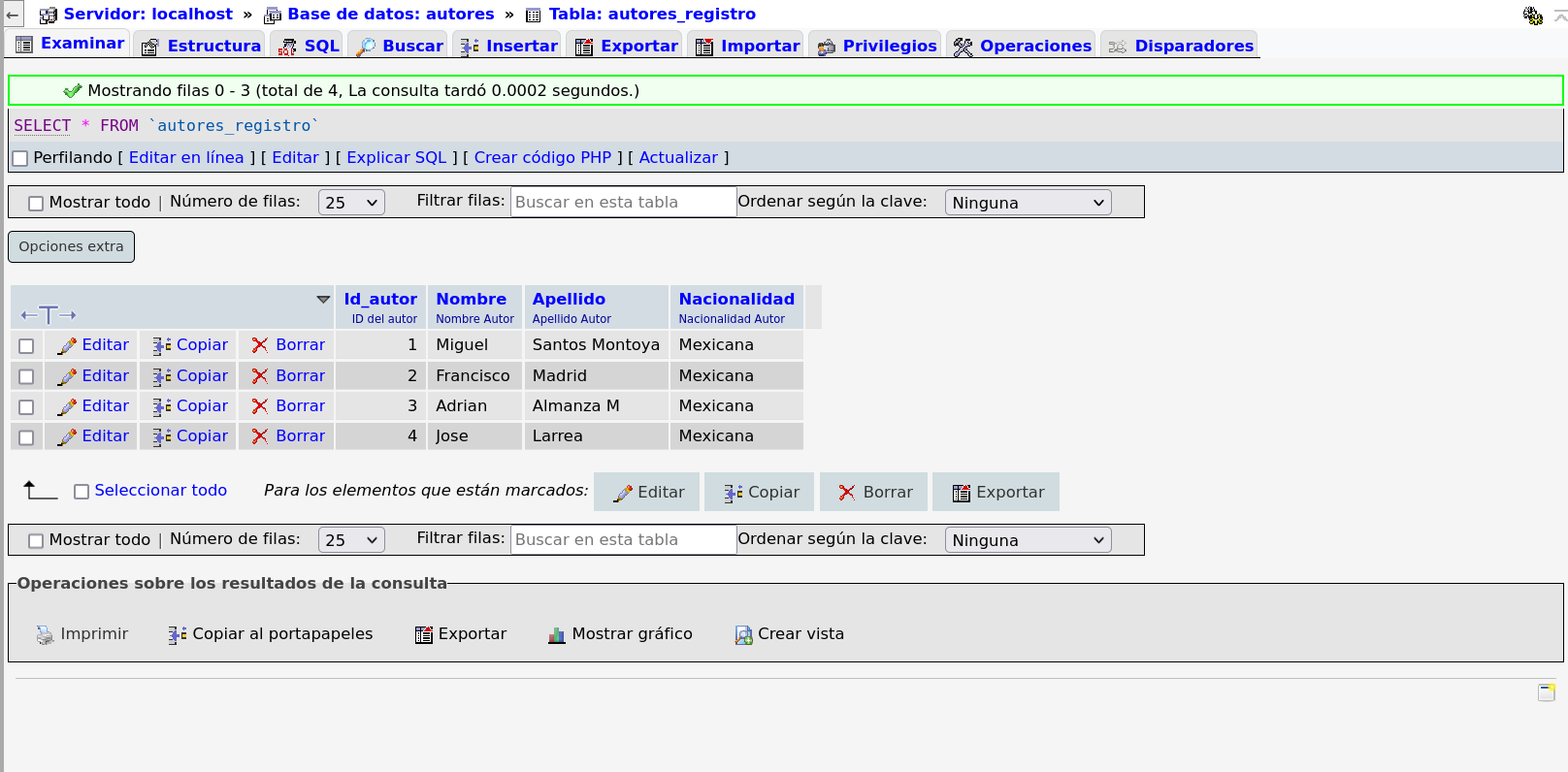Click the Crear vista icon
1568x772 pixels.
743,635
